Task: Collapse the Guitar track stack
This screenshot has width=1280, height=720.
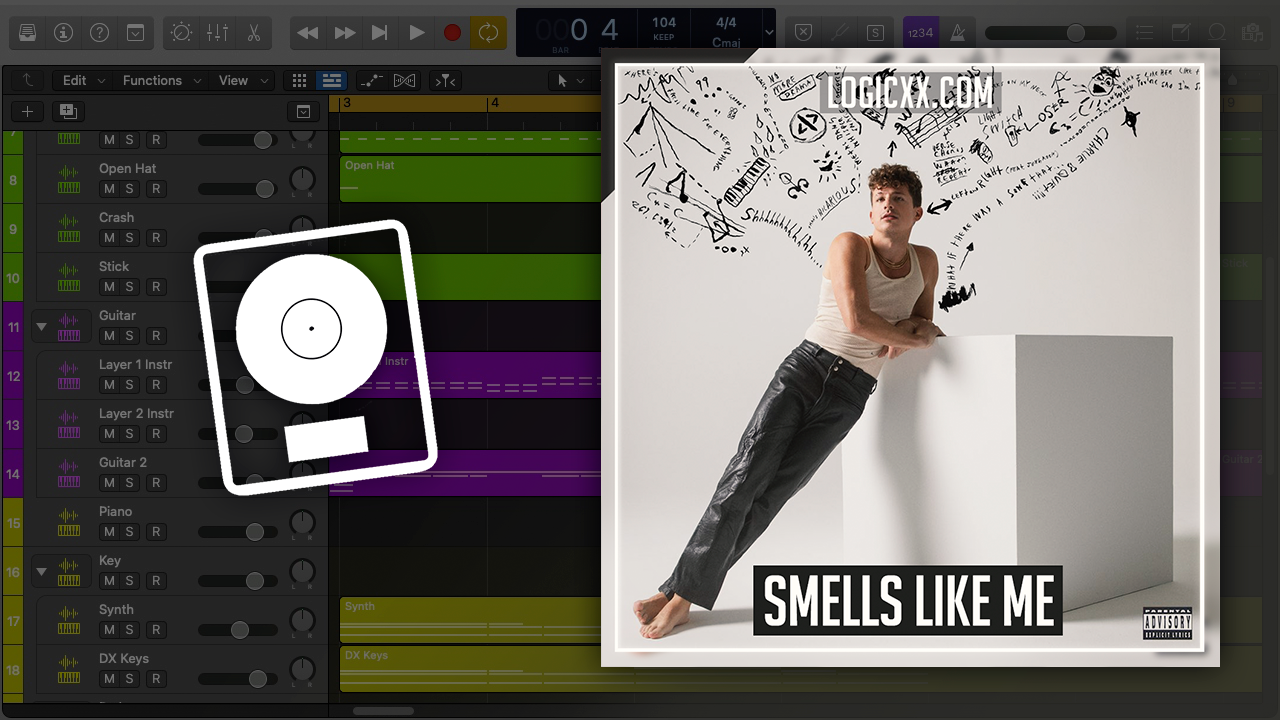Action: point(41,326)
